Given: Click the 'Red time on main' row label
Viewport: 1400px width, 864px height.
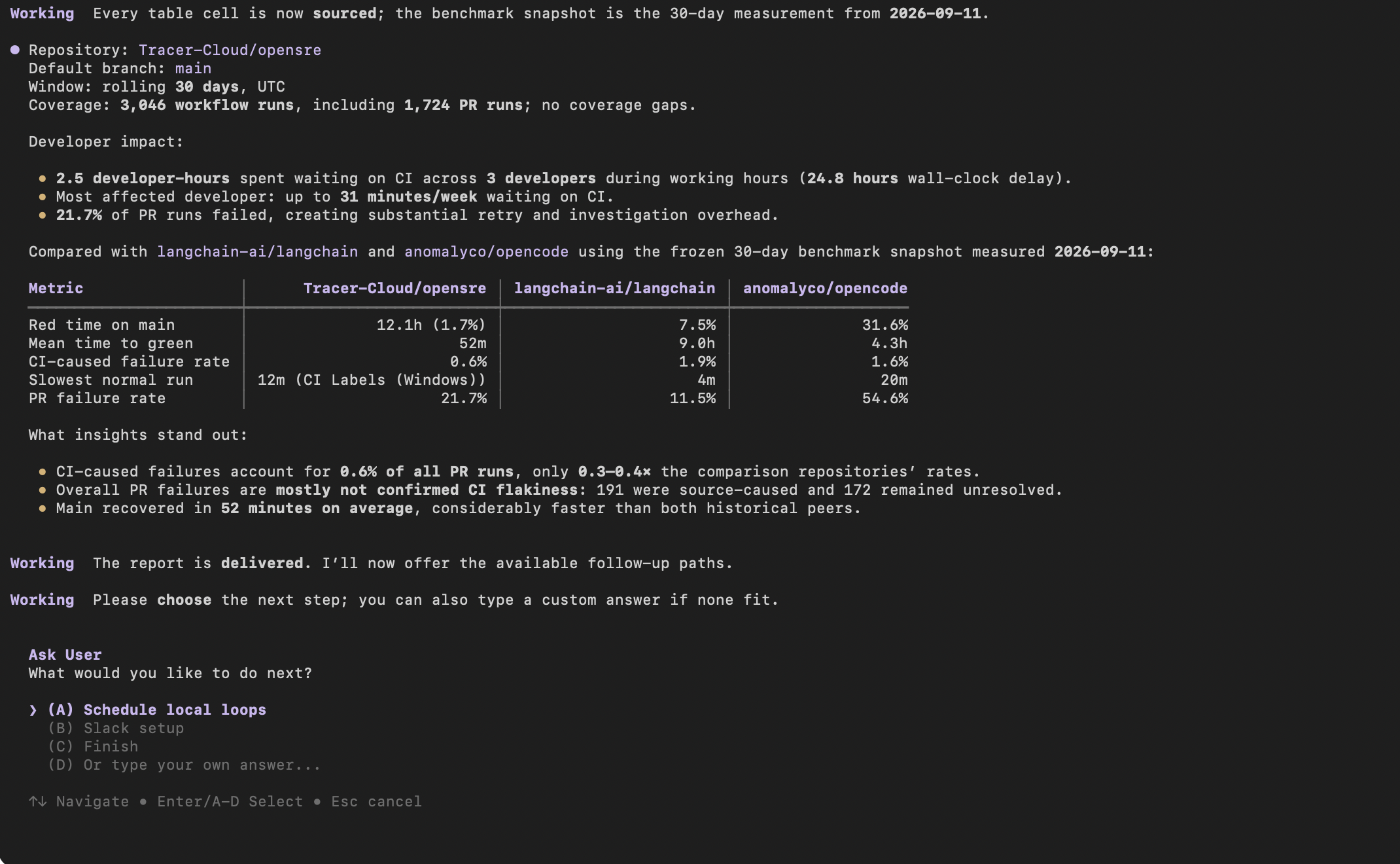Looking at the screenshot, I should tap(101, 325).
